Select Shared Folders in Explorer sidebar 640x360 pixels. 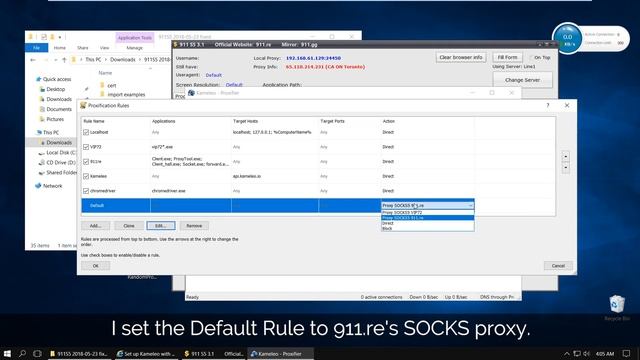57,173
